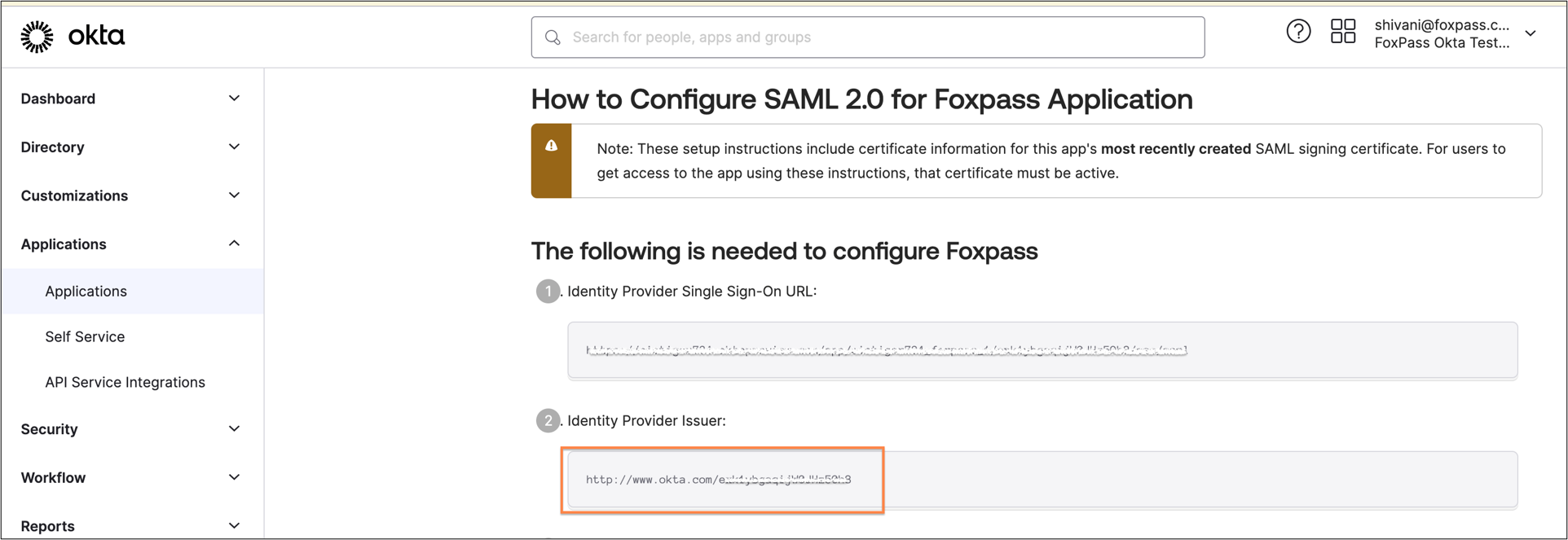Select the Identity Provider Issuer URL text
Viewport: 1568px width, 540px height.
point(718,480)
